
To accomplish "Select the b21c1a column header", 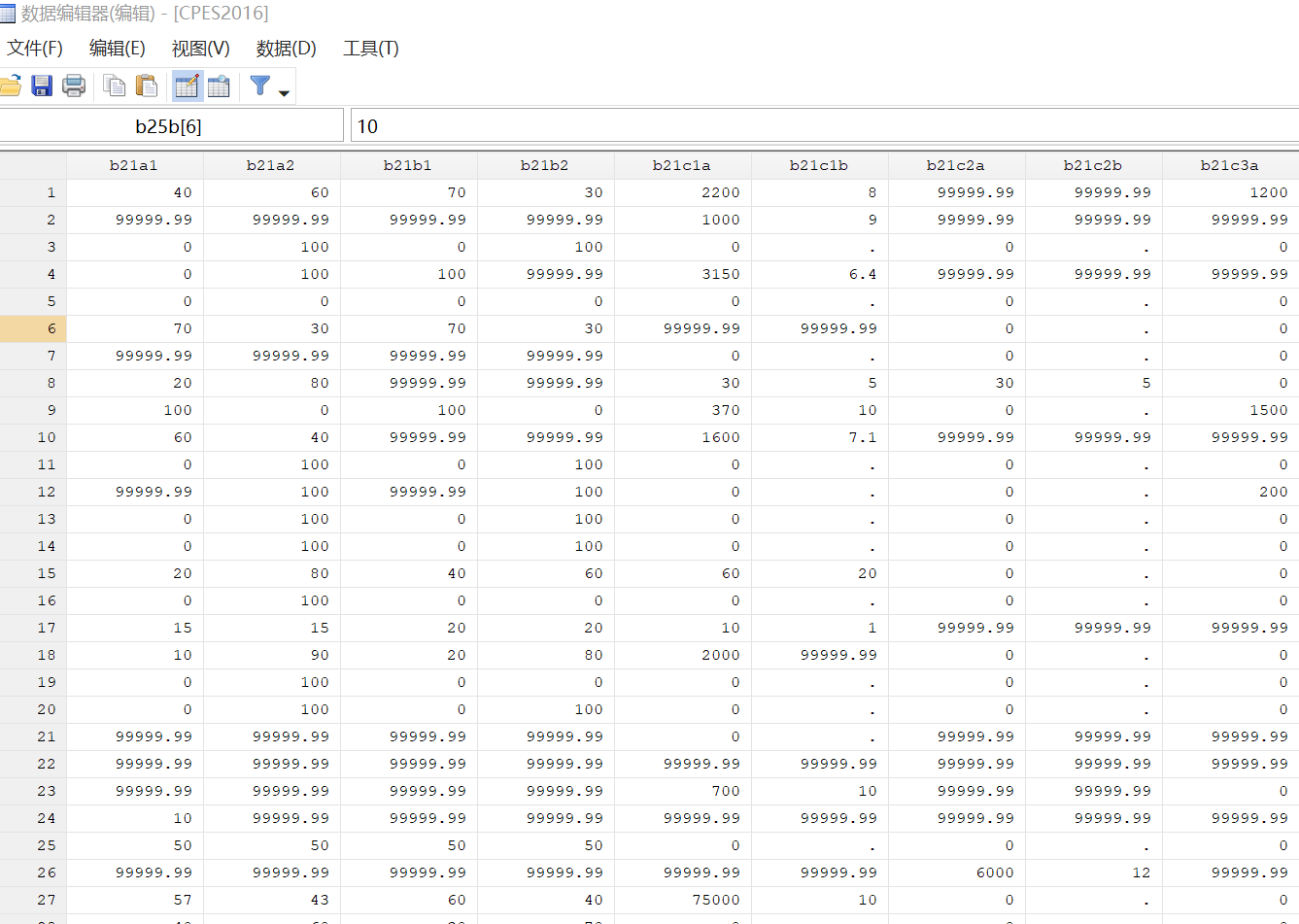I will click(x=682, y=165).
